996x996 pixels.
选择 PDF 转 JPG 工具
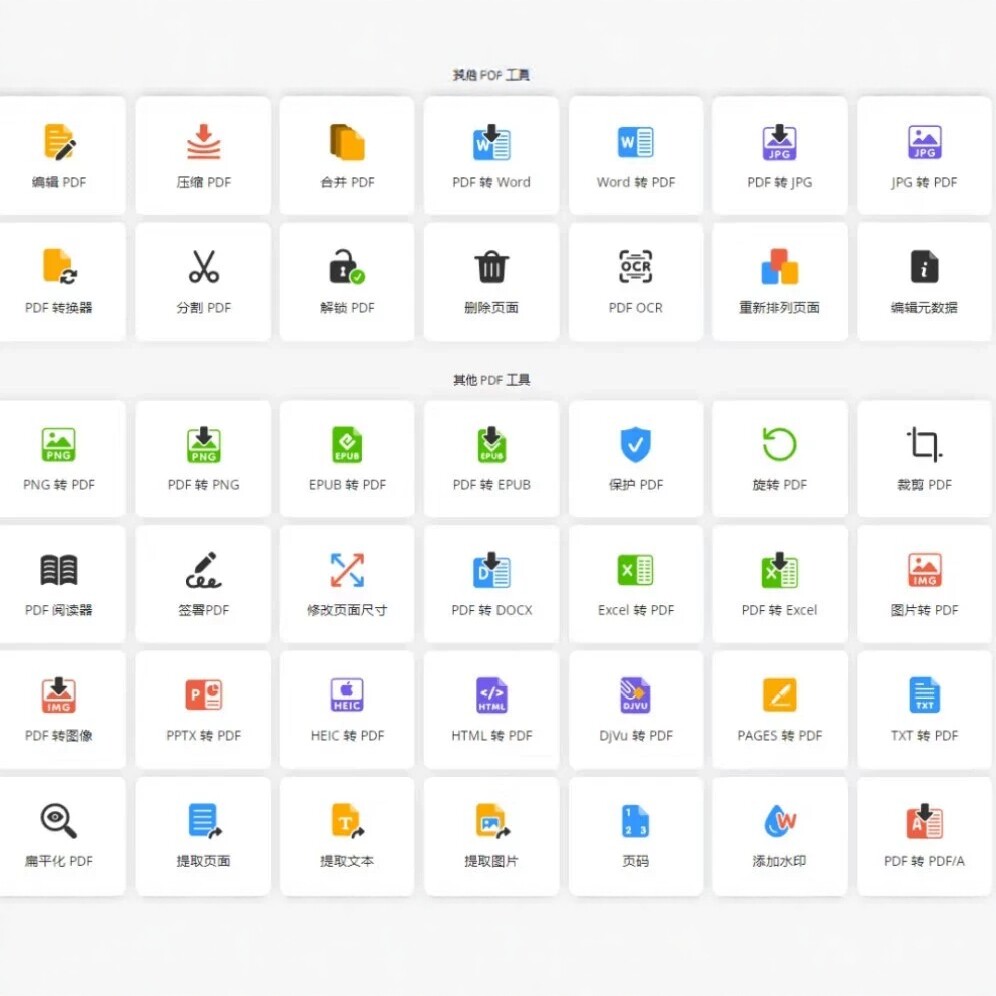pyautogui.click(x=779, y=155)
